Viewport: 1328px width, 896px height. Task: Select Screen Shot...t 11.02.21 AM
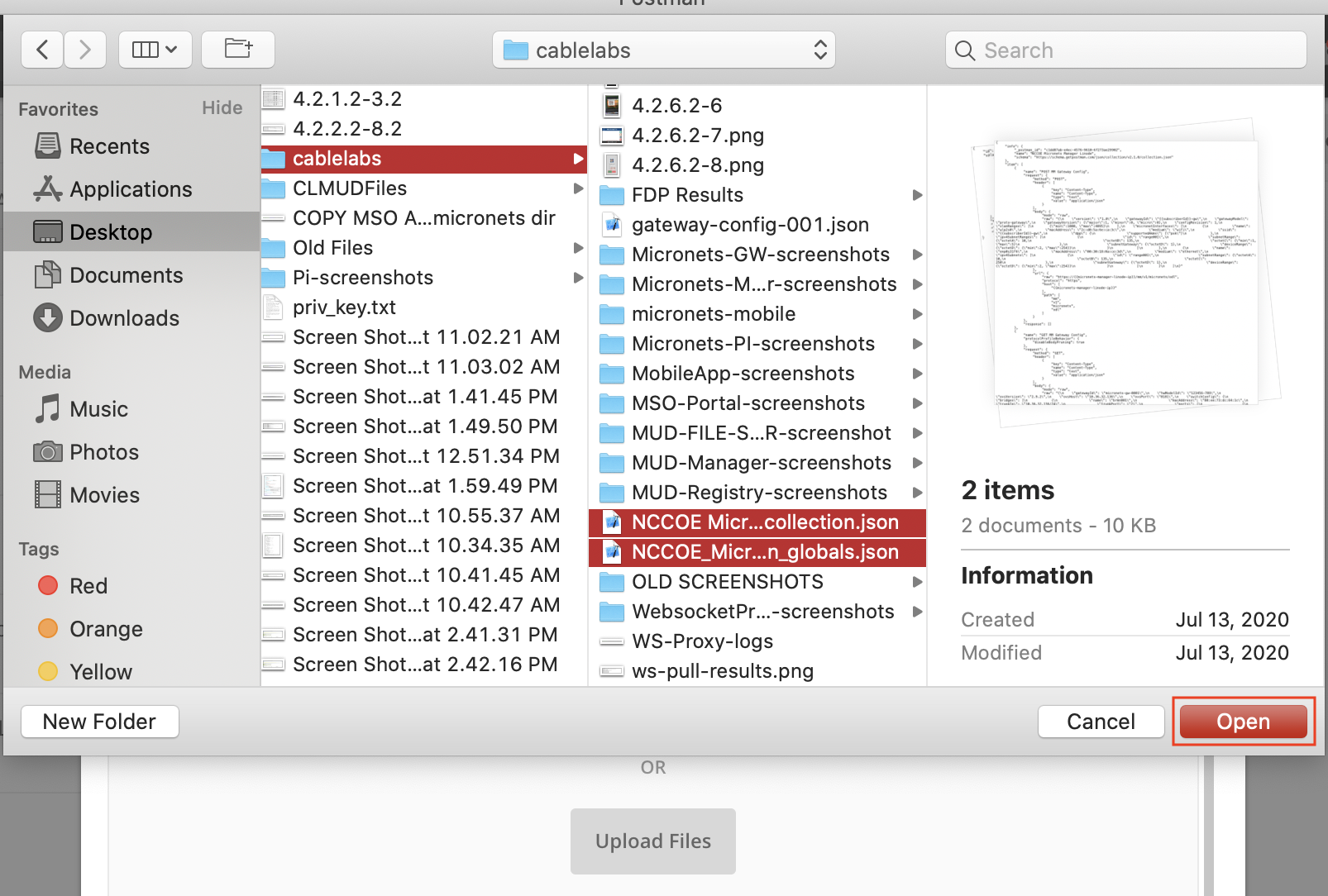[x=424, y=337]
